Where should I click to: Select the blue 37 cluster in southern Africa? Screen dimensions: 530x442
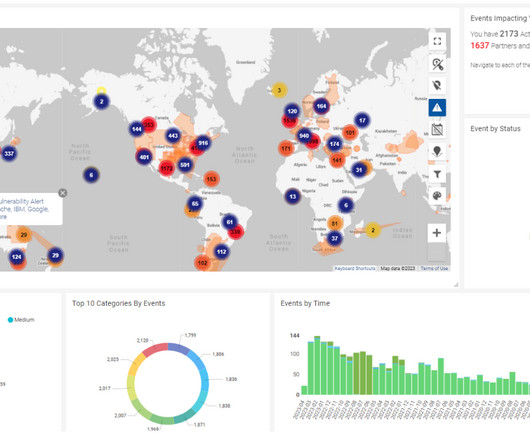[335, 238]
